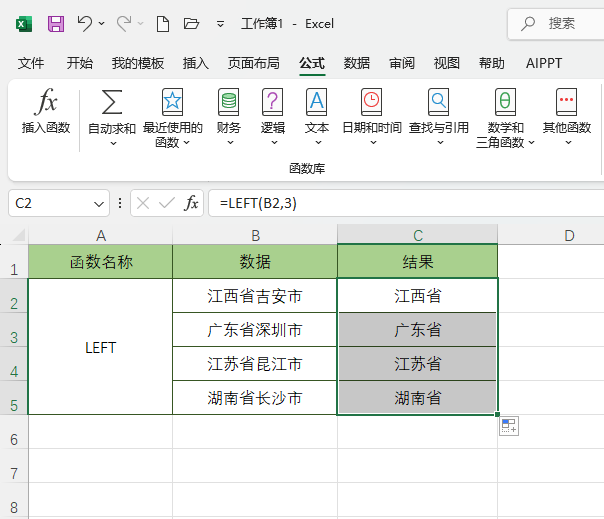Expand the Name Box dropdown arrow
Screen dimensions: 604x519
coord(99,203)
